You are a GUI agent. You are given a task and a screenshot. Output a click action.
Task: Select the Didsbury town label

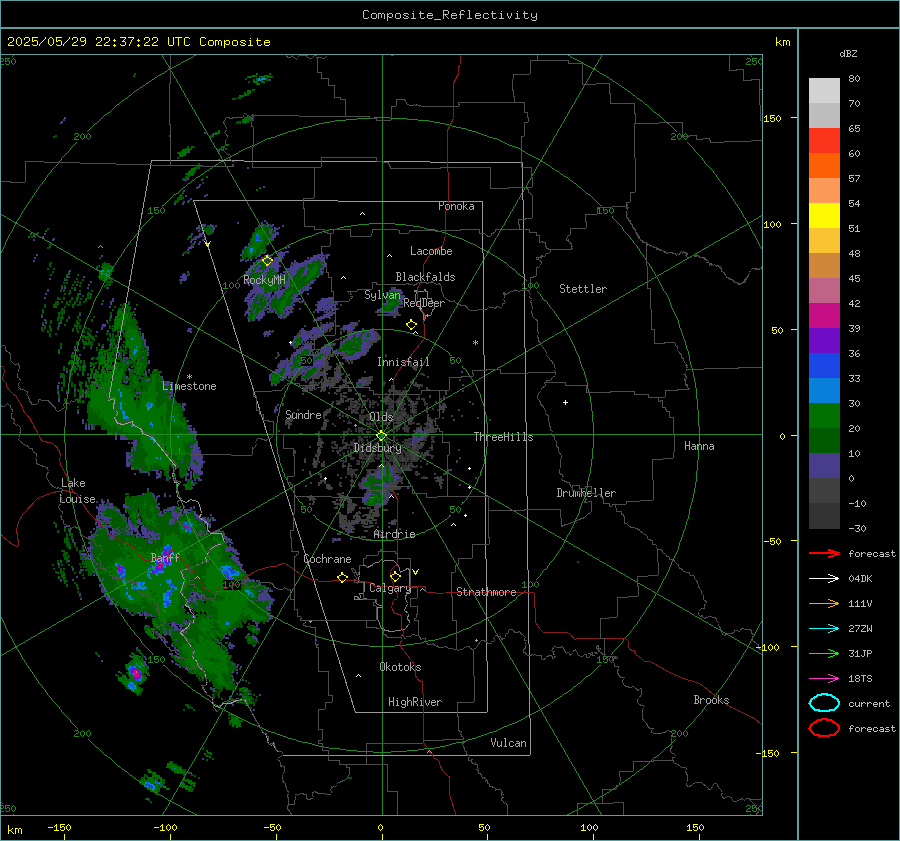point(377,448)
